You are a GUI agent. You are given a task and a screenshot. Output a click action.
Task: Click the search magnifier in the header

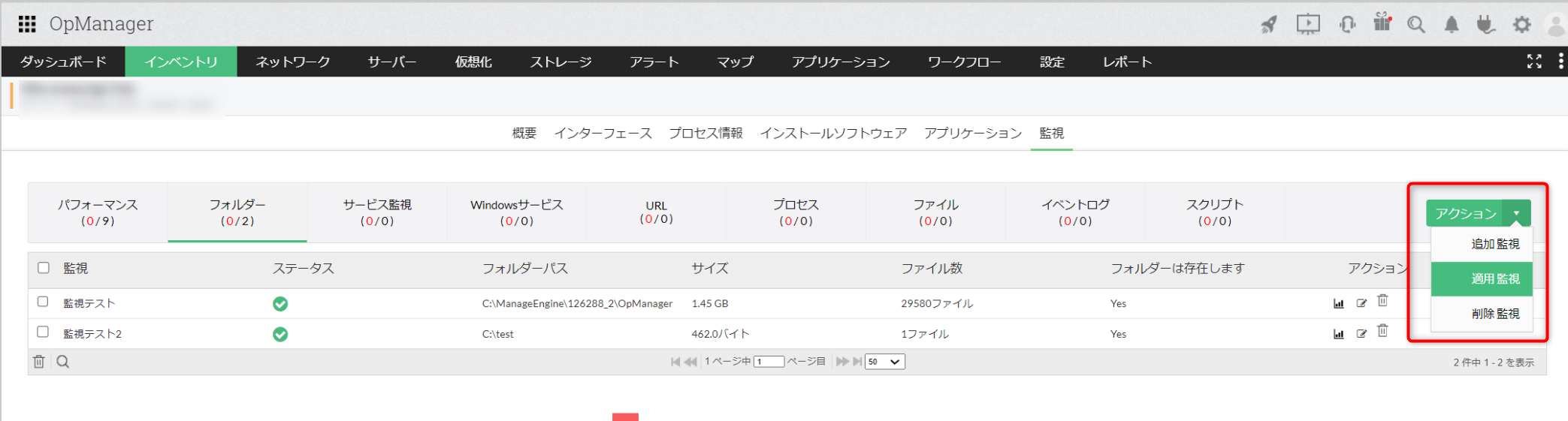pos(1416,25)
